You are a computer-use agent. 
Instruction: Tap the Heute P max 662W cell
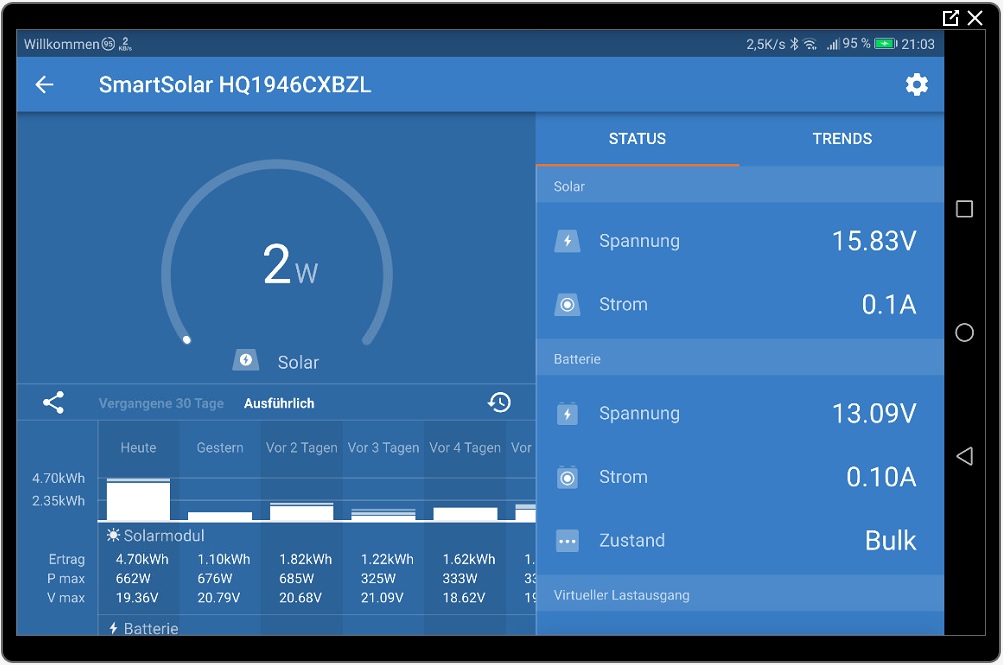[133, 579]
